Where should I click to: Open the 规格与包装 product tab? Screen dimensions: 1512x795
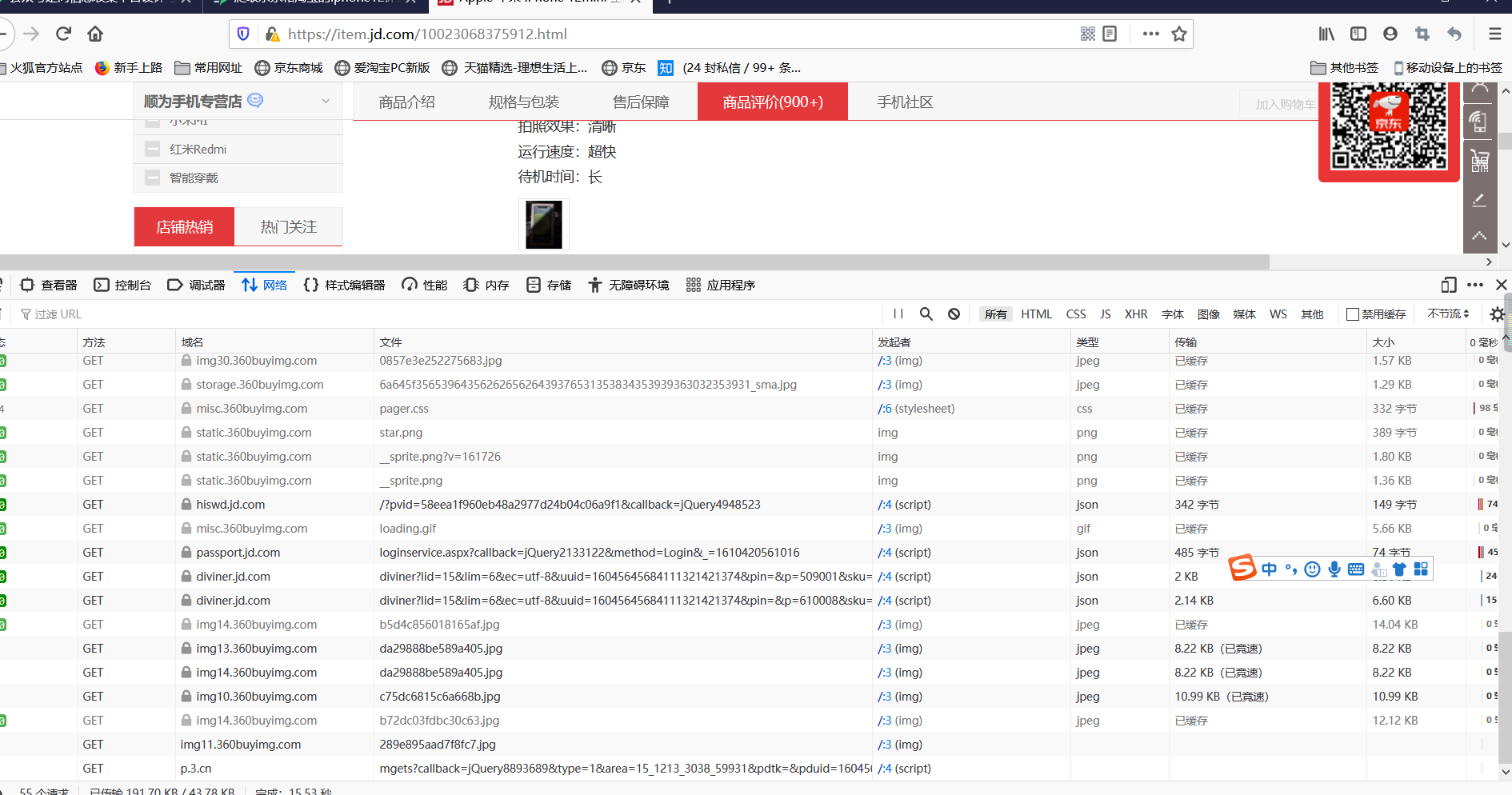point(524,102)
